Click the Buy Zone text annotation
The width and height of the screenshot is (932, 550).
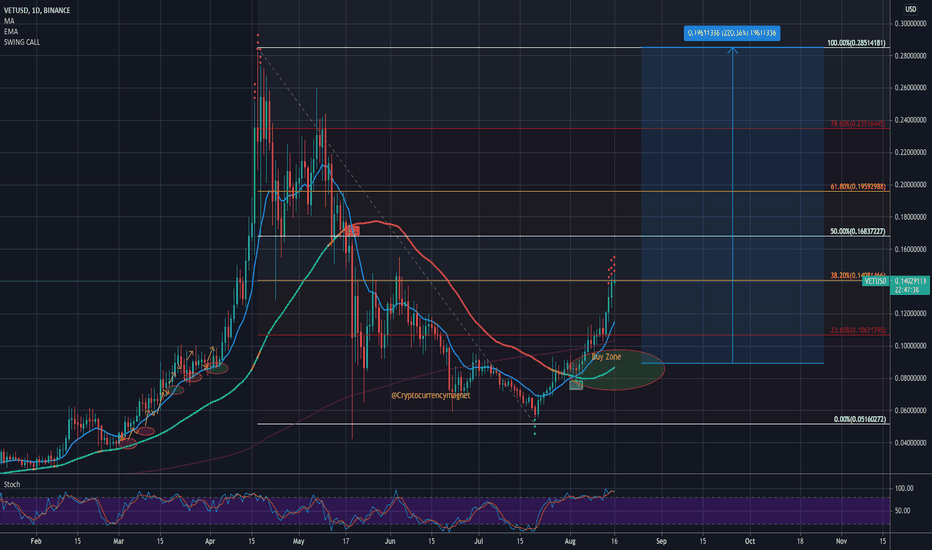[606, 357]
